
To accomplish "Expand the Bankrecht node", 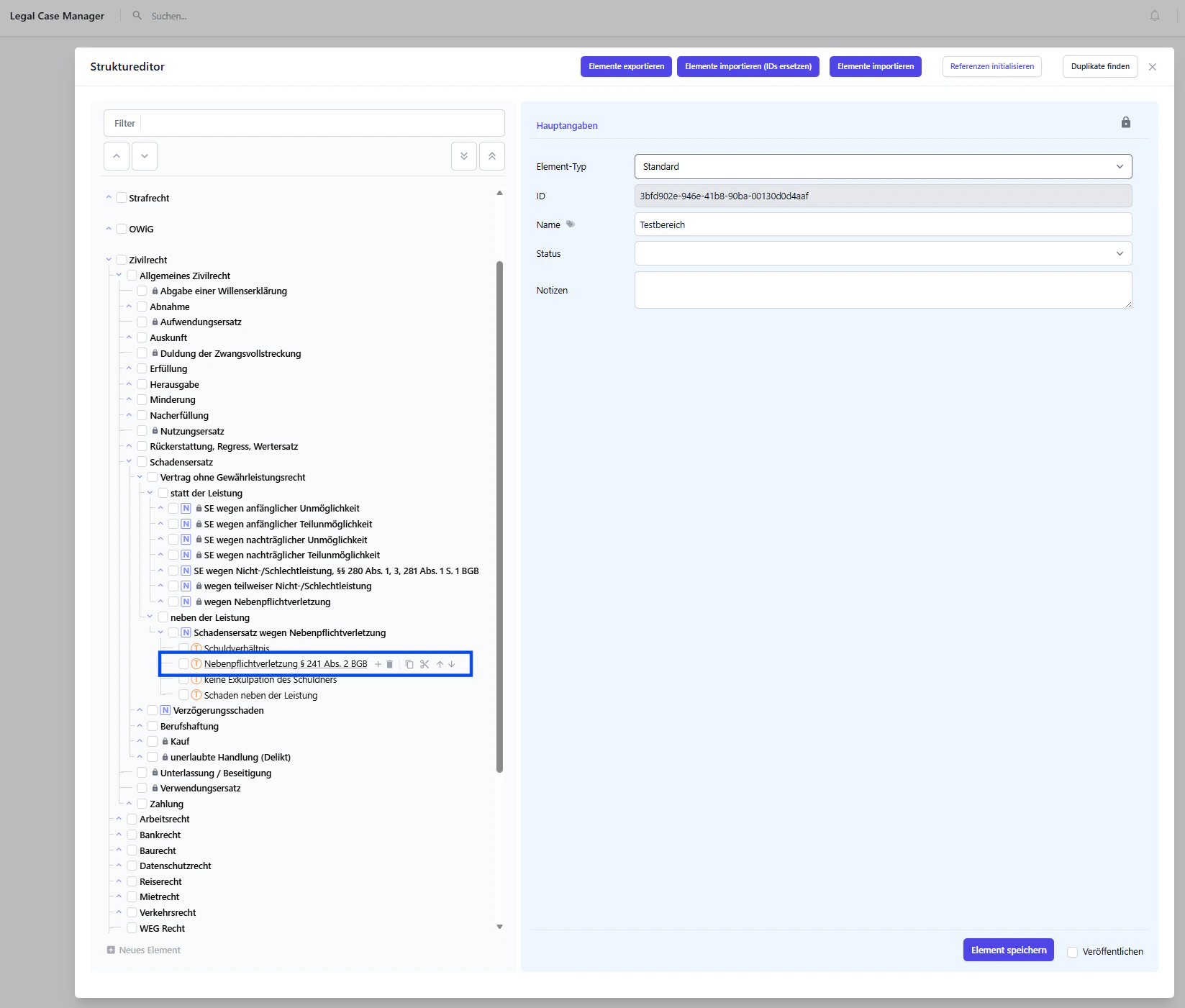I will 119,835.
